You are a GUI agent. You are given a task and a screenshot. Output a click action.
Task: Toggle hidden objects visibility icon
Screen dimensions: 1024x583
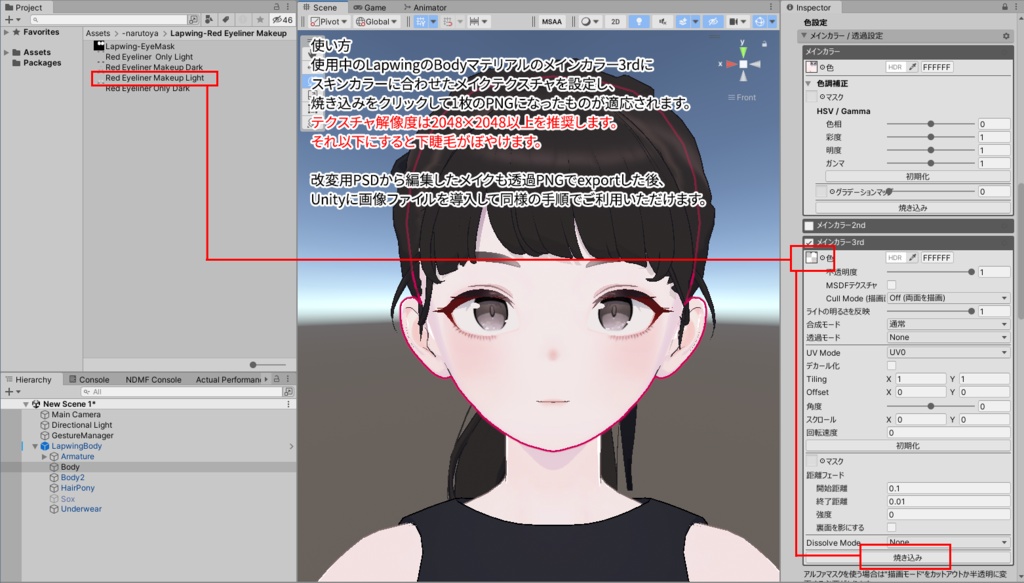712,22
